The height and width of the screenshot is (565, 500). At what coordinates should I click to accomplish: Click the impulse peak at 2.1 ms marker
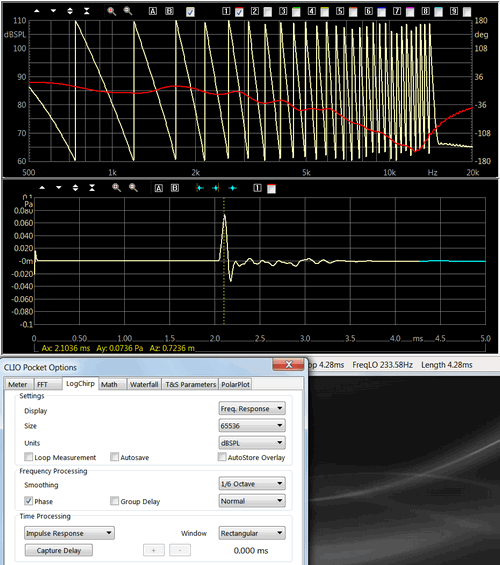(x=224, y=215)
